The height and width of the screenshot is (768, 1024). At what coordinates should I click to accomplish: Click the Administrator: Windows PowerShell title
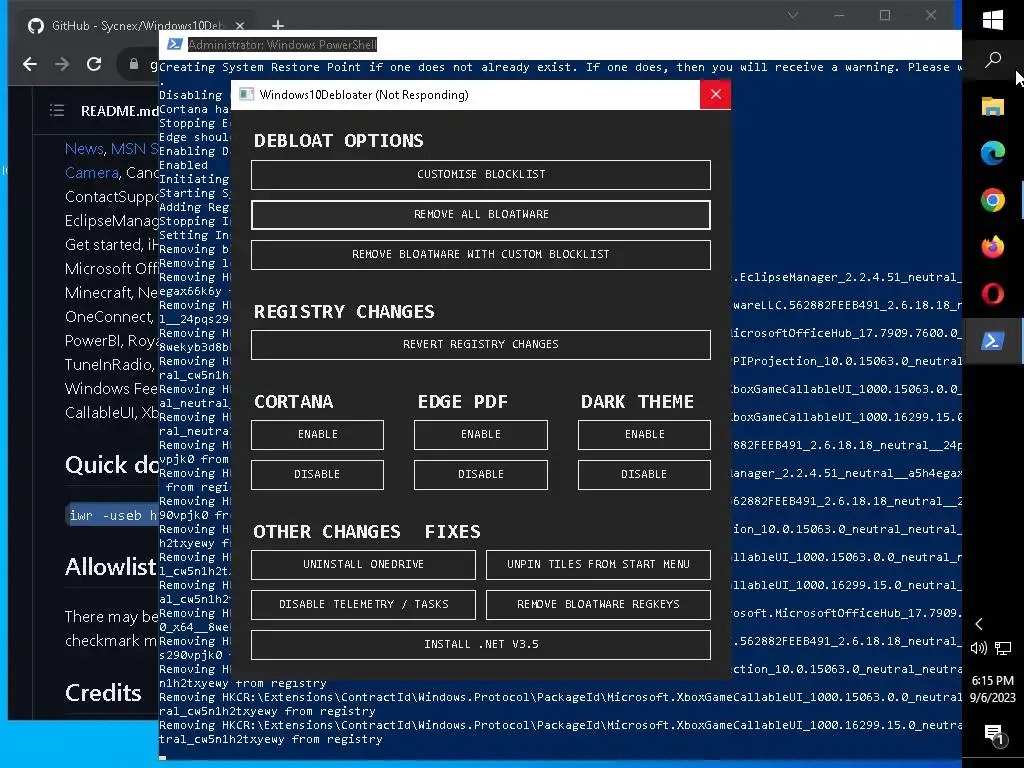click(x=282, y=44)
